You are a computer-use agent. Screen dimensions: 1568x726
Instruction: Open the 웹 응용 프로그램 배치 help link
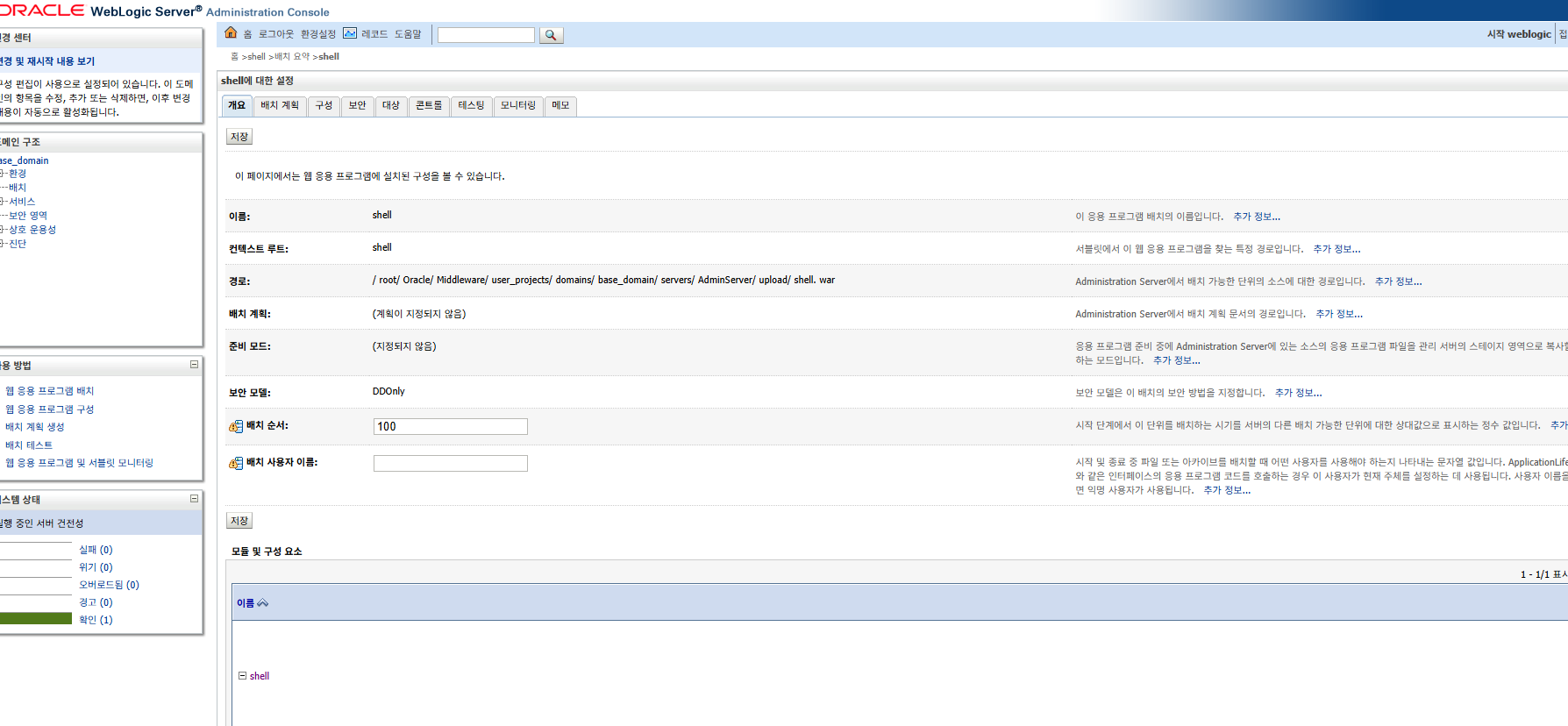click(50, 391)
